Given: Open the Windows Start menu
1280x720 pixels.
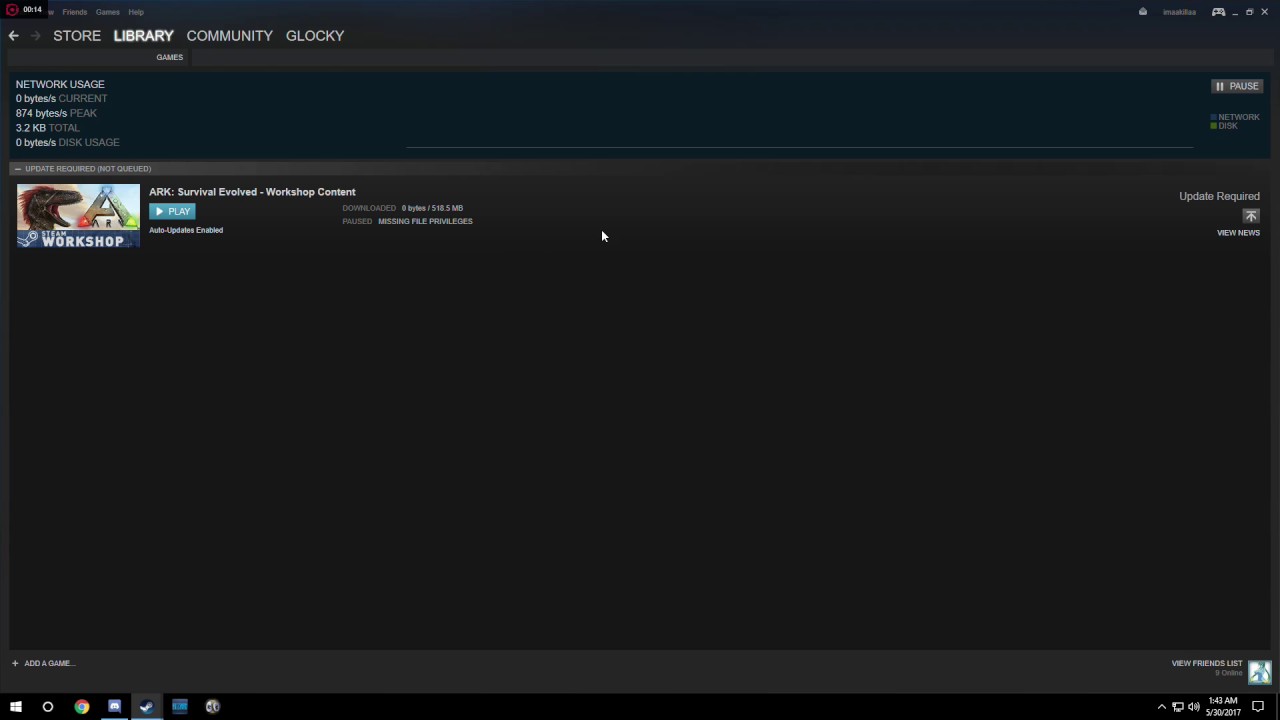Looking at the screenshot, I should [15, 707].
